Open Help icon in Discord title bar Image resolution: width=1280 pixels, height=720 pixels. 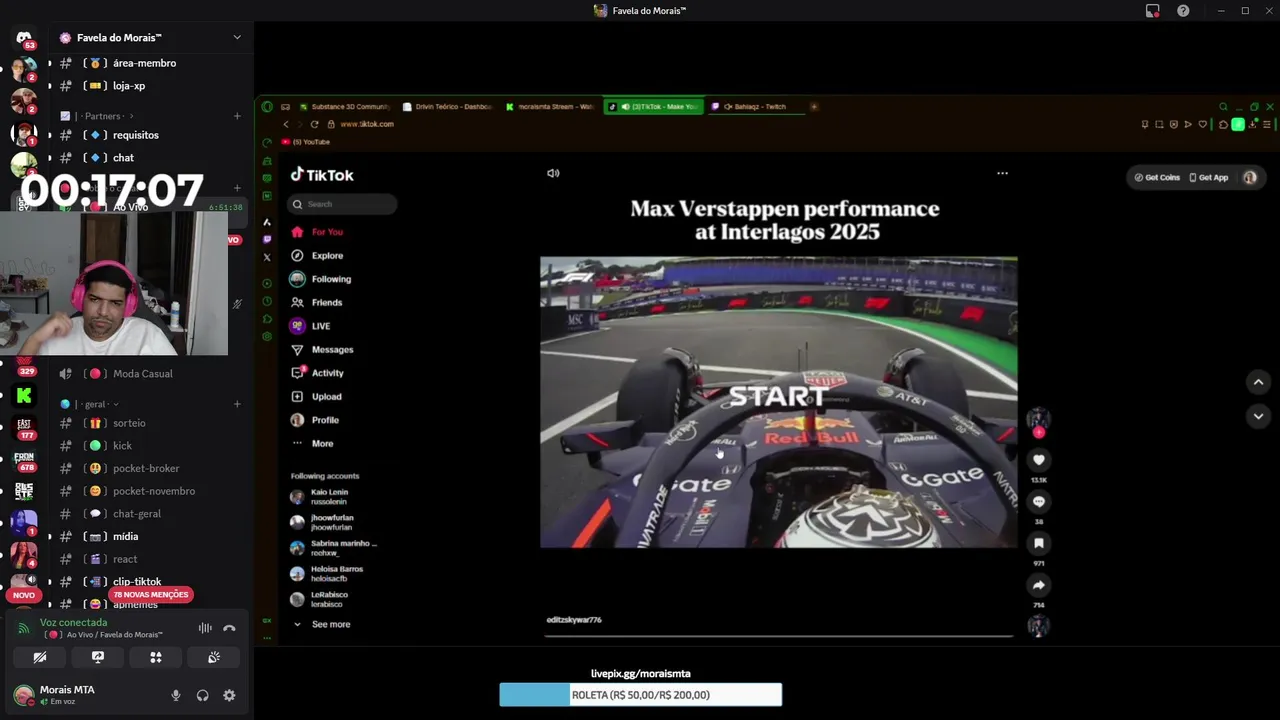tap(1183, 11)
